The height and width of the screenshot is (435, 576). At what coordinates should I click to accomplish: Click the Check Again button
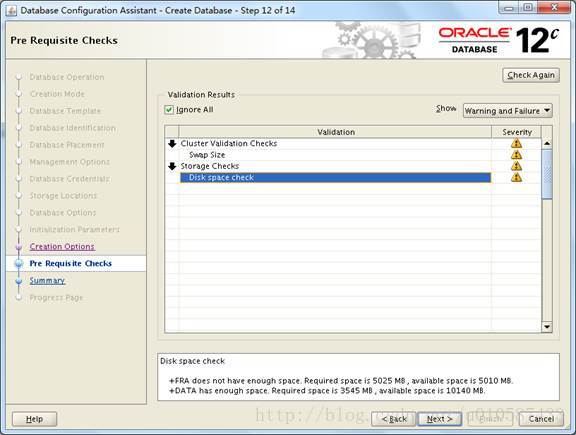531,75
